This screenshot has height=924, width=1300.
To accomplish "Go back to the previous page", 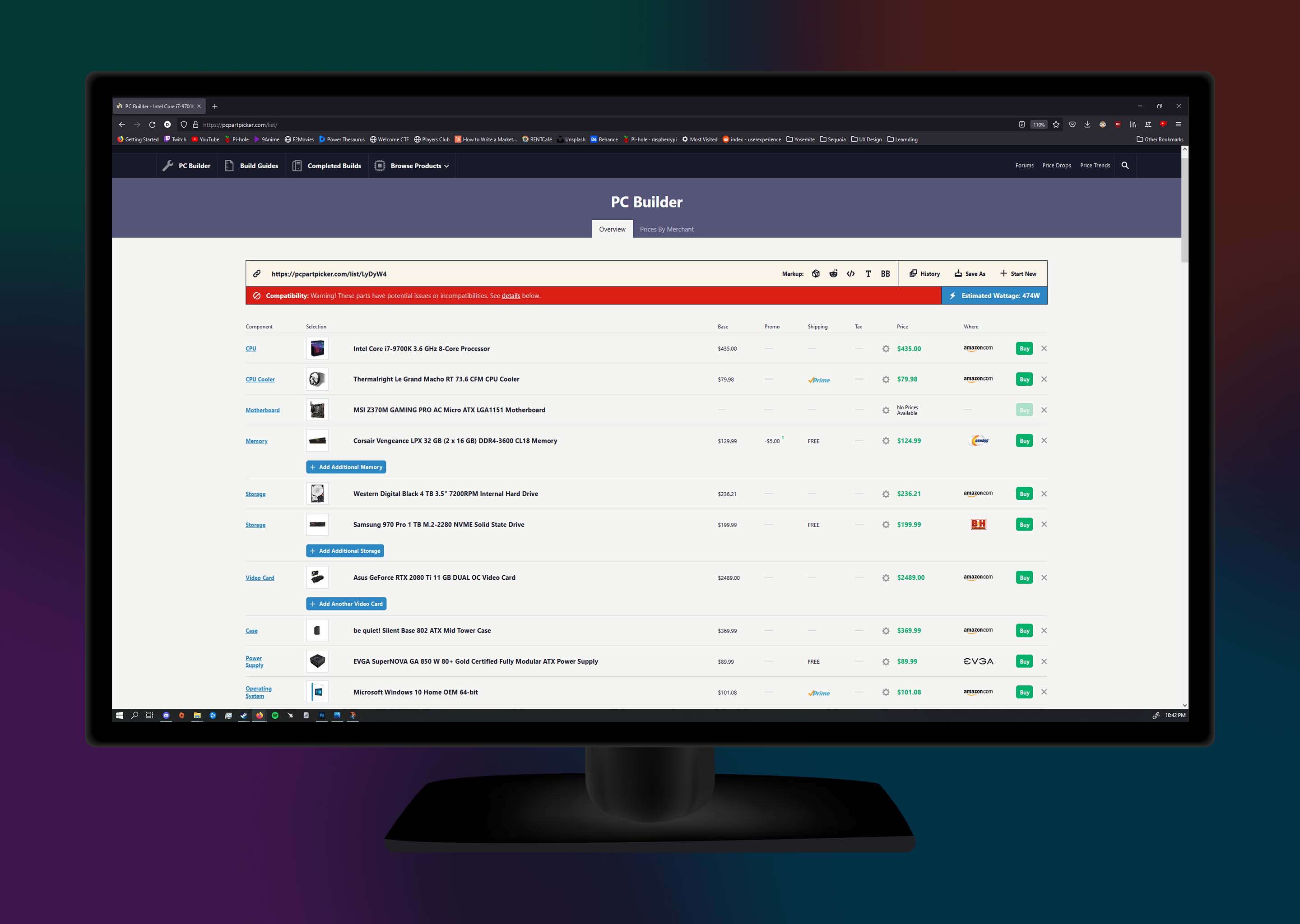I will (122, 125).
